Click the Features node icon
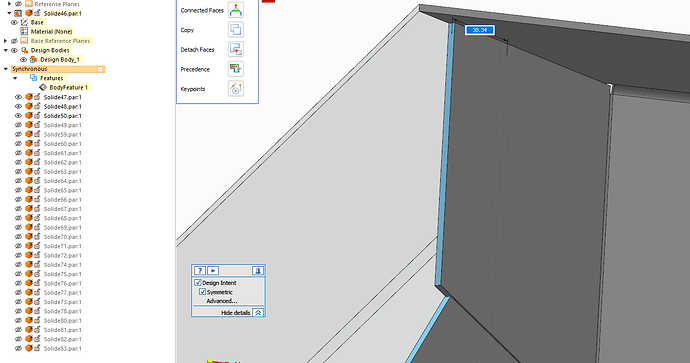The height and width of the screenshot is (363, 690). pyautogui.click(x=33, y=78)
